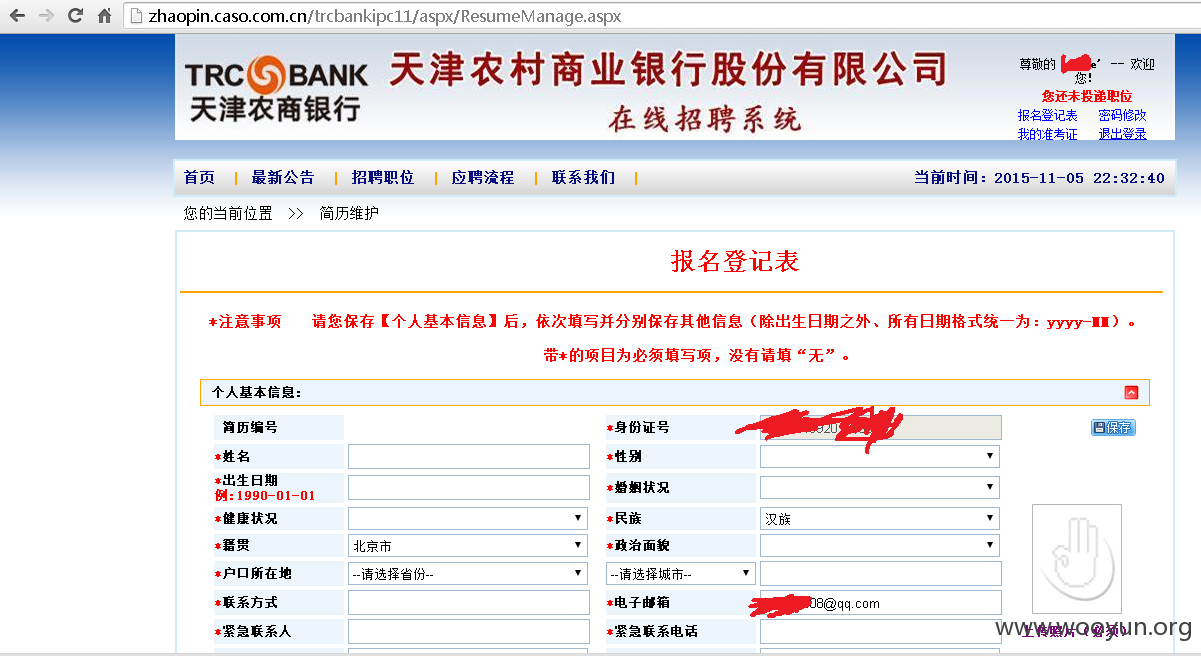
Task: Click the 在线招聘系统 banner text
Action: point(705,118)
